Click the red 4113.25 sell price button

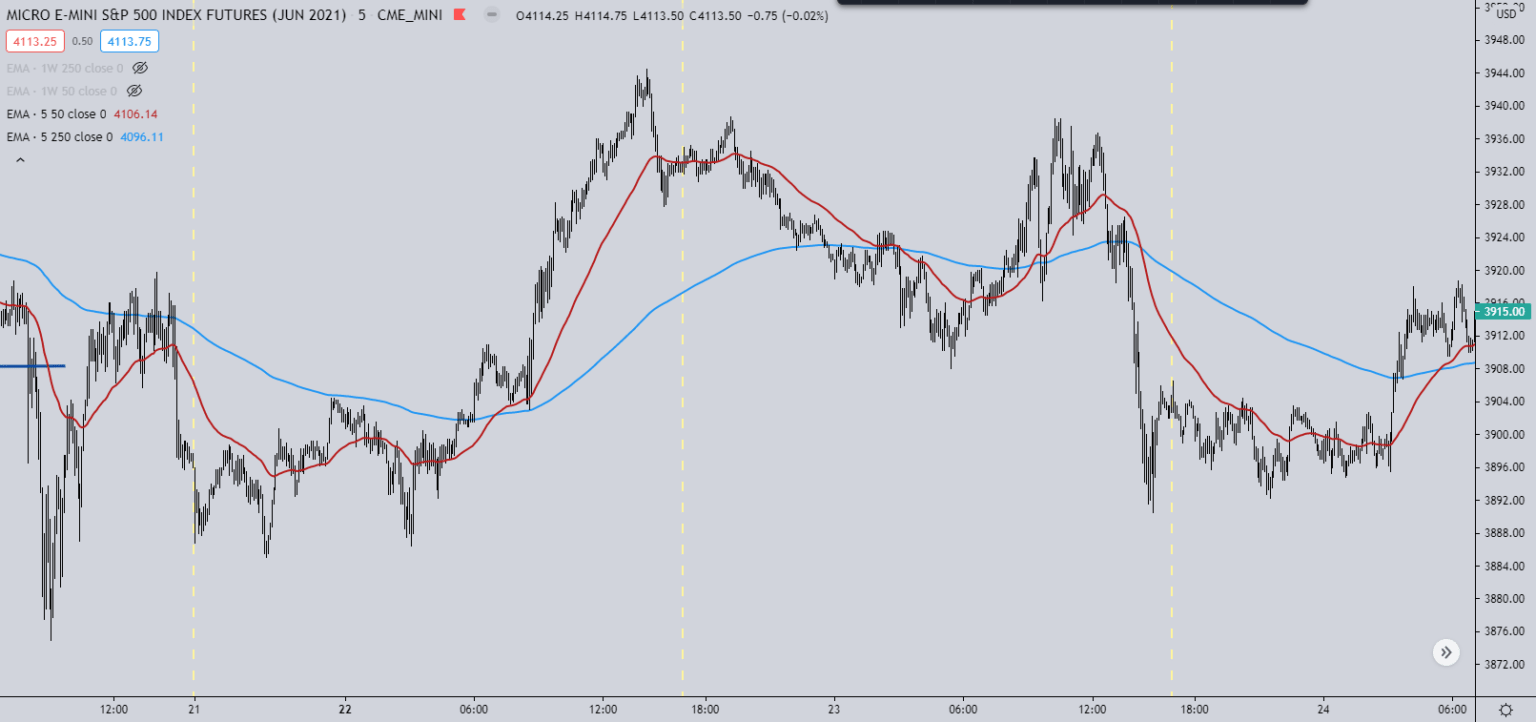(35, 41)
